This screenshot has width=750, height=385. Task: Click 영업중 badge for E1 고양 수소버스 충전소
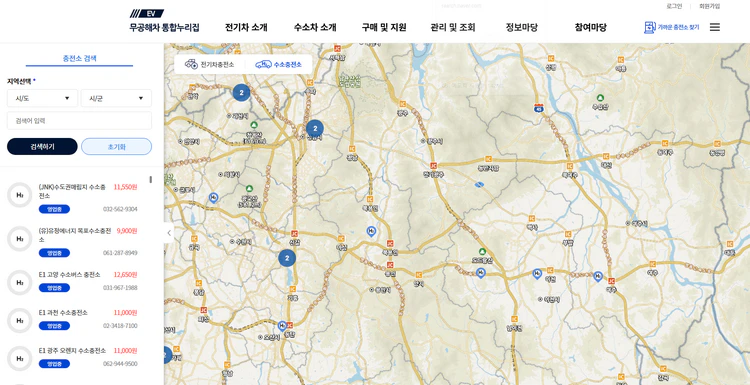(55, 288)
